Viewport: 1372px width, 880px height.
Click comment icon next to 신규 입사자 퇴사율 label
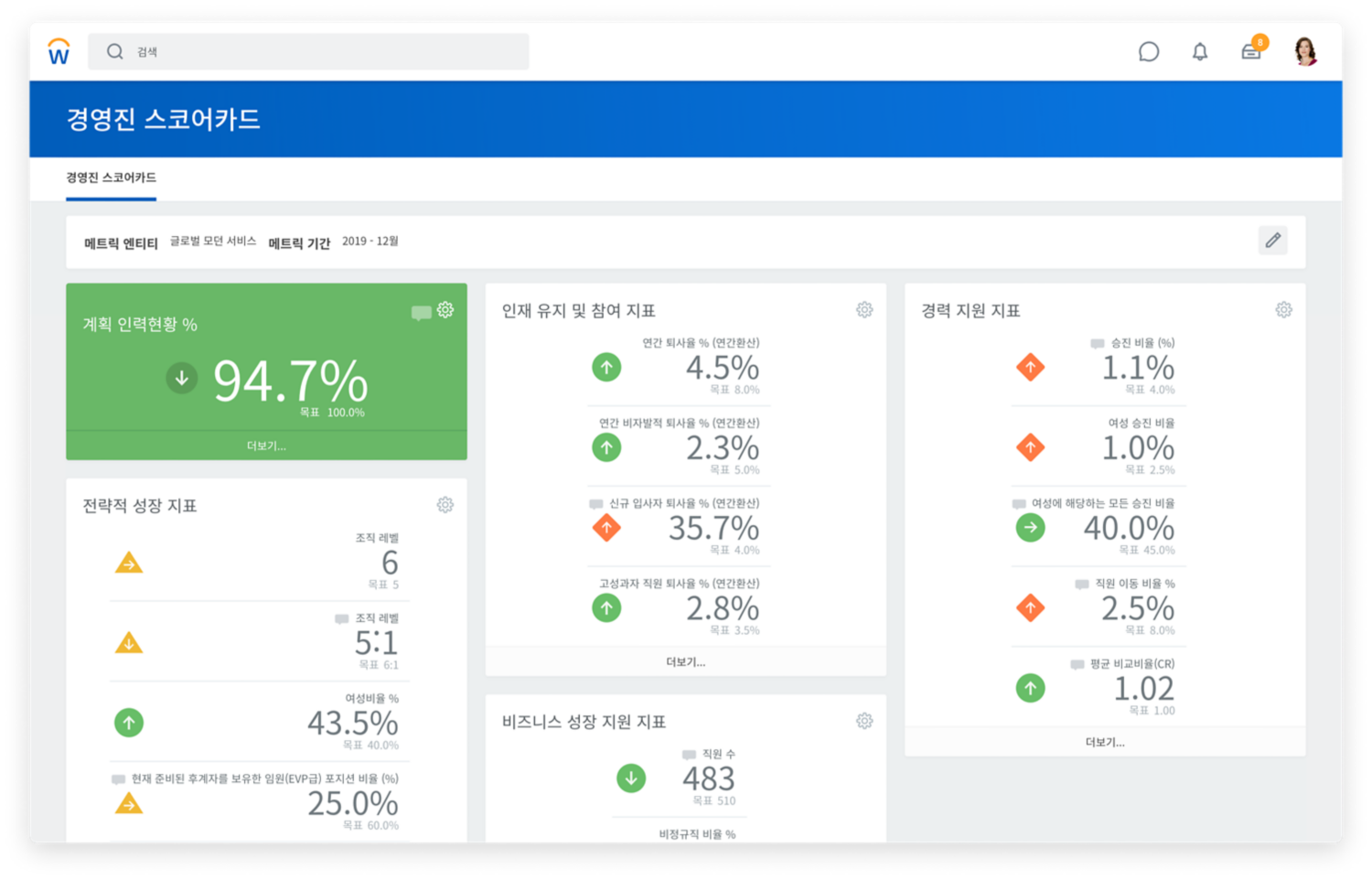pos(596,504)
